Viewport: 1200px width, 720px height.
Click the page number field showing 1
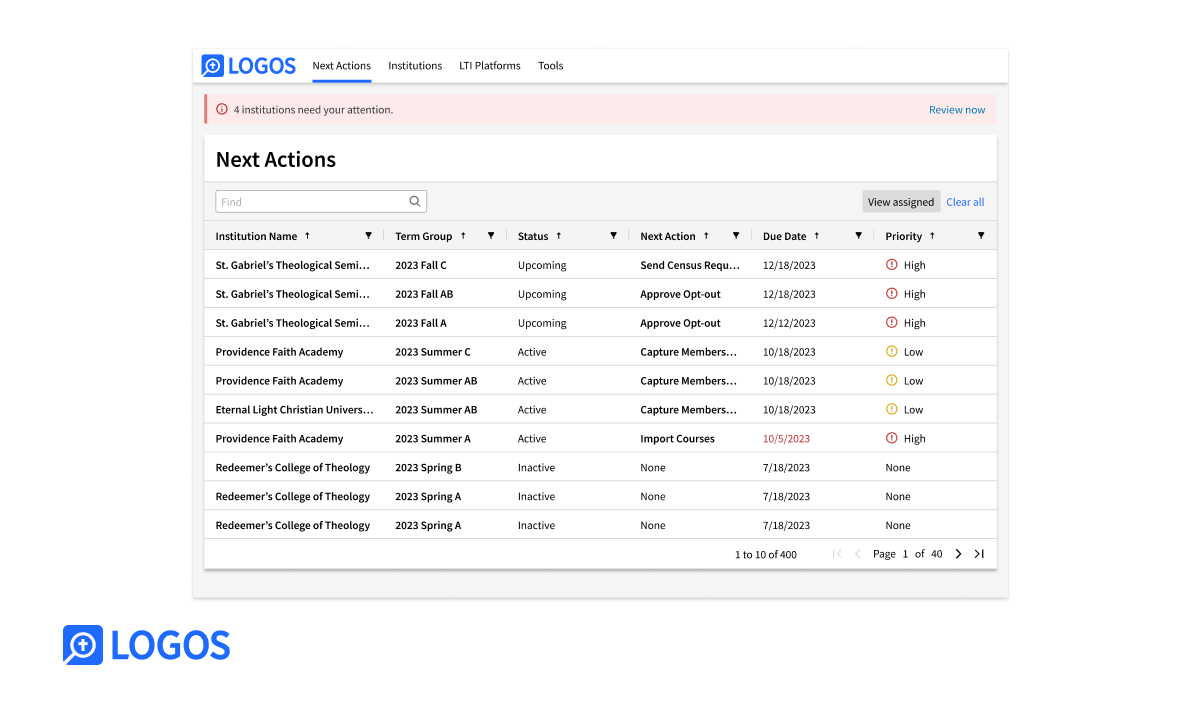click(906, 554)
